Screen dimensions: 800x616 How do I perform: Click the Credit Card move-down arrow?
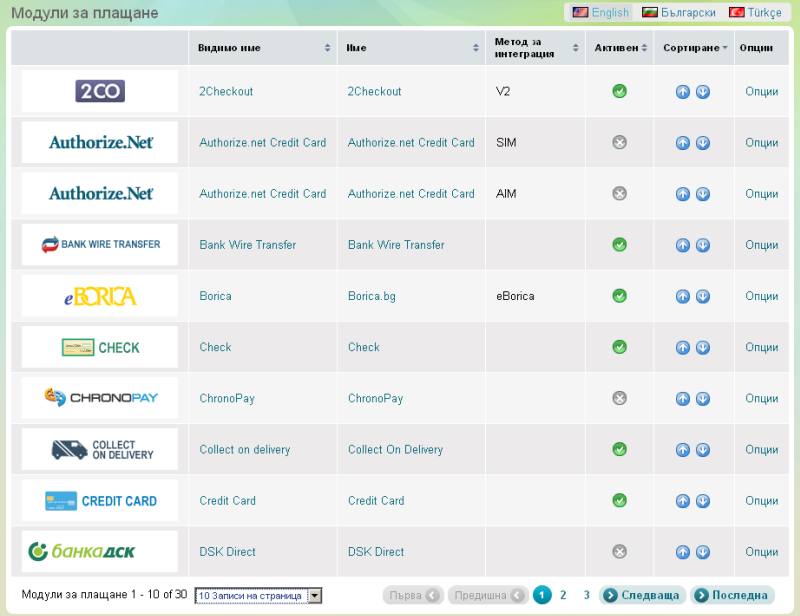[x=703, y=501]
